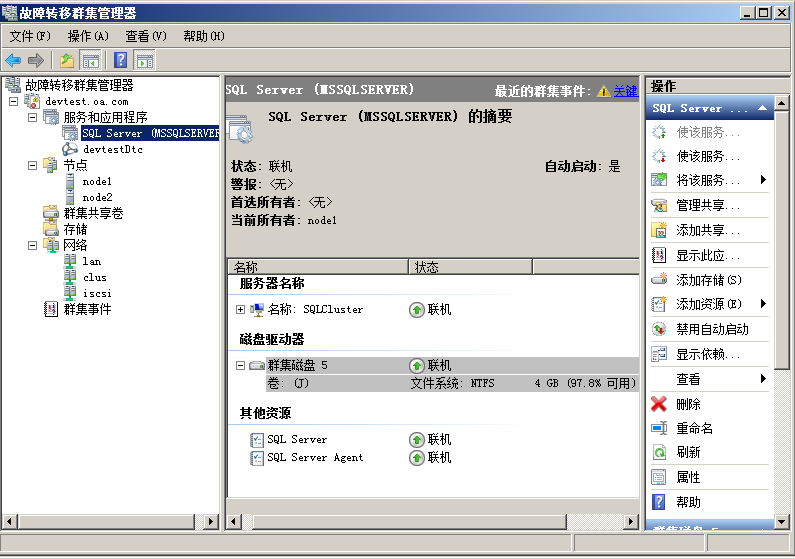Toggle the console tree pane toolbar icon
This screenshot has height=559, width=795.
coord(91,61)
